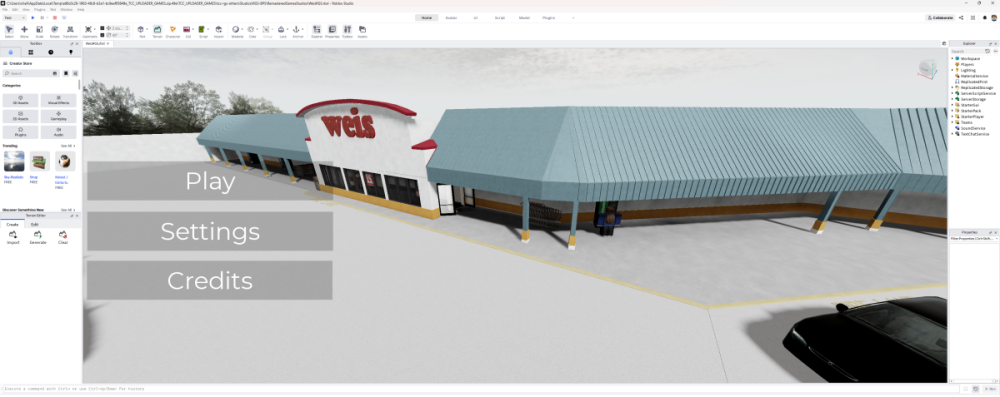Viewport: 1000px width, 397px height.
Task: Switch to the Script ribbon tab
Action: click(x=499, y=18)
